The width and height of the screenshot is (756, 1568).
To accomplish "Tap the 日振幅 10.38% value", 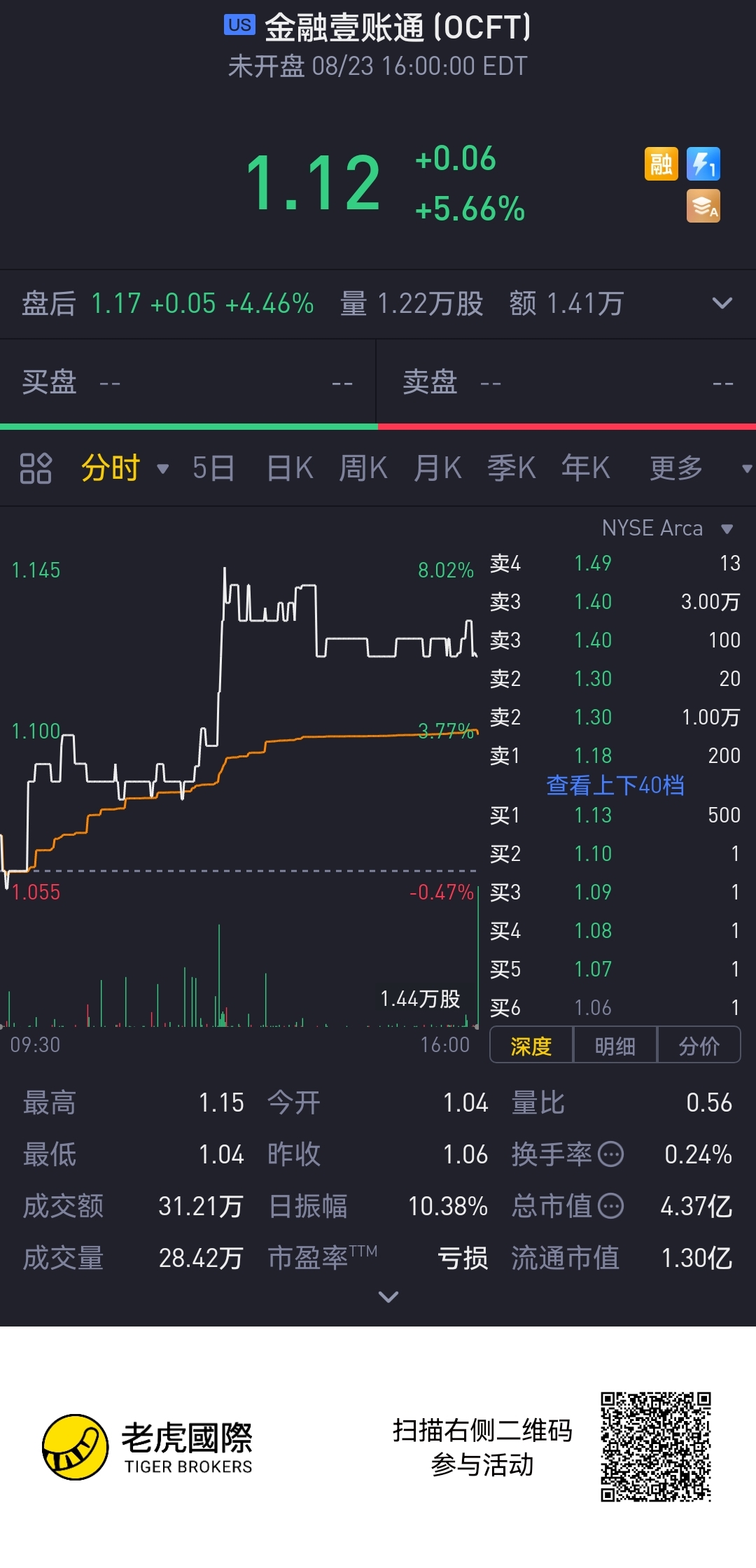I will point(447,1206).
